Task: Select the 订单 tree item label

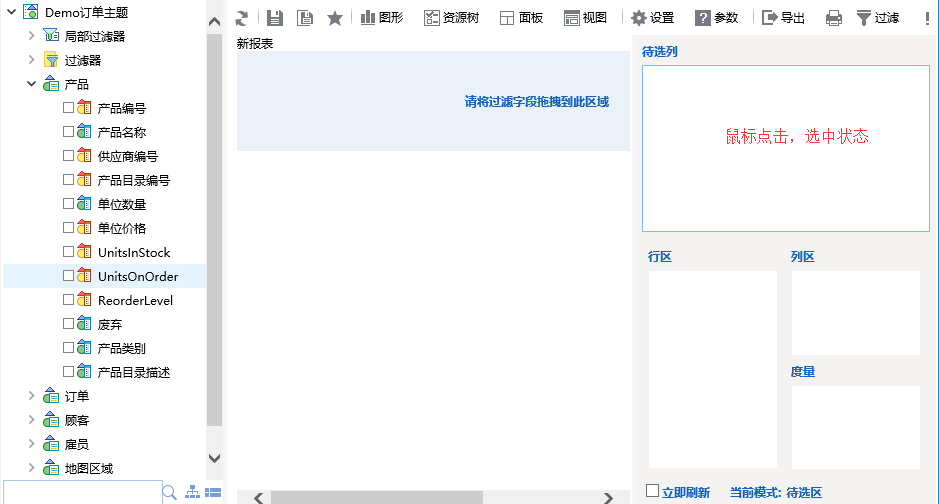Action: (77, 396)
